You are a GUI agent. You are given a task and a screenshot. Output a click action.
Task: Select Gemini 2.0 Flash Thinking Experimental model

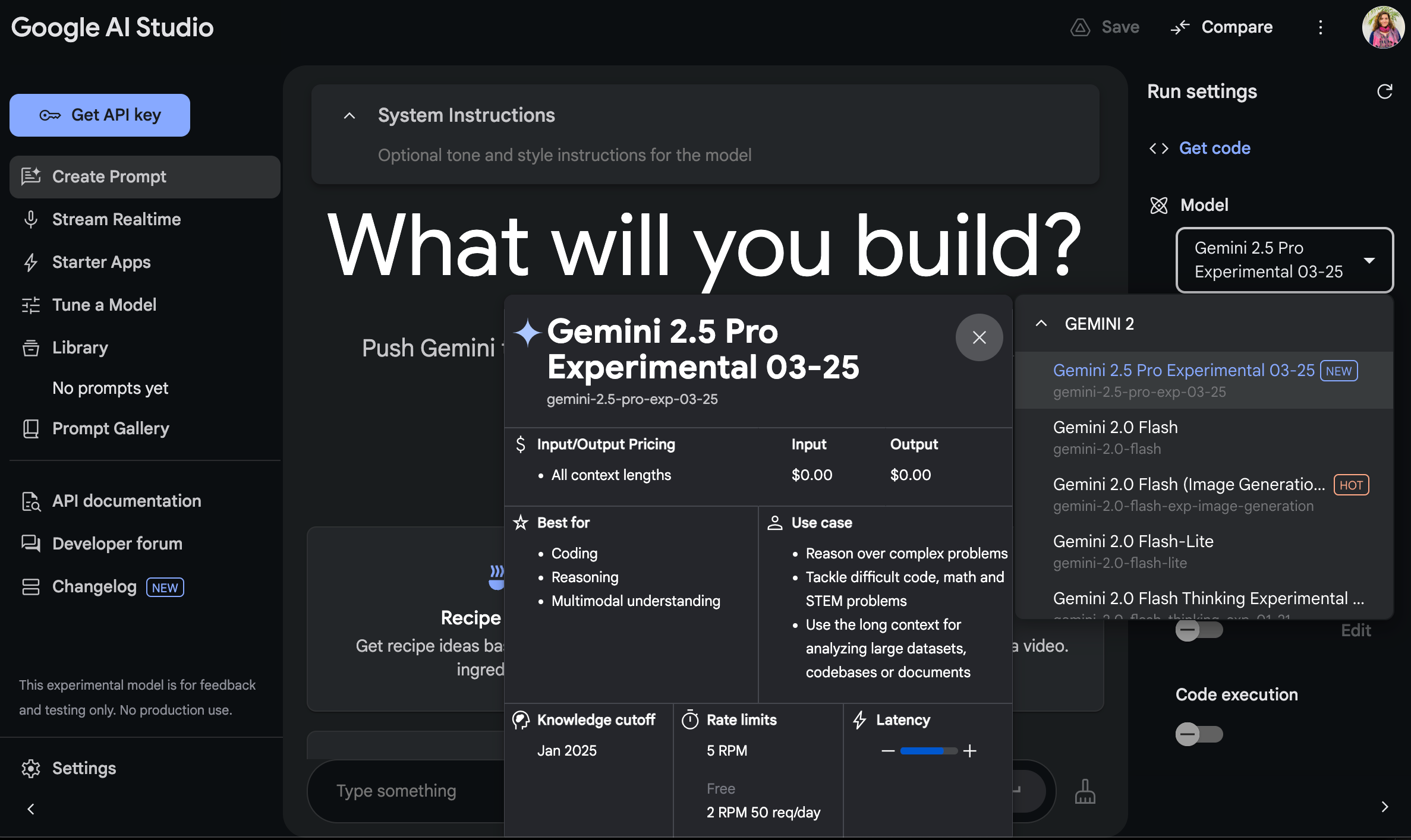[1204, 600]
